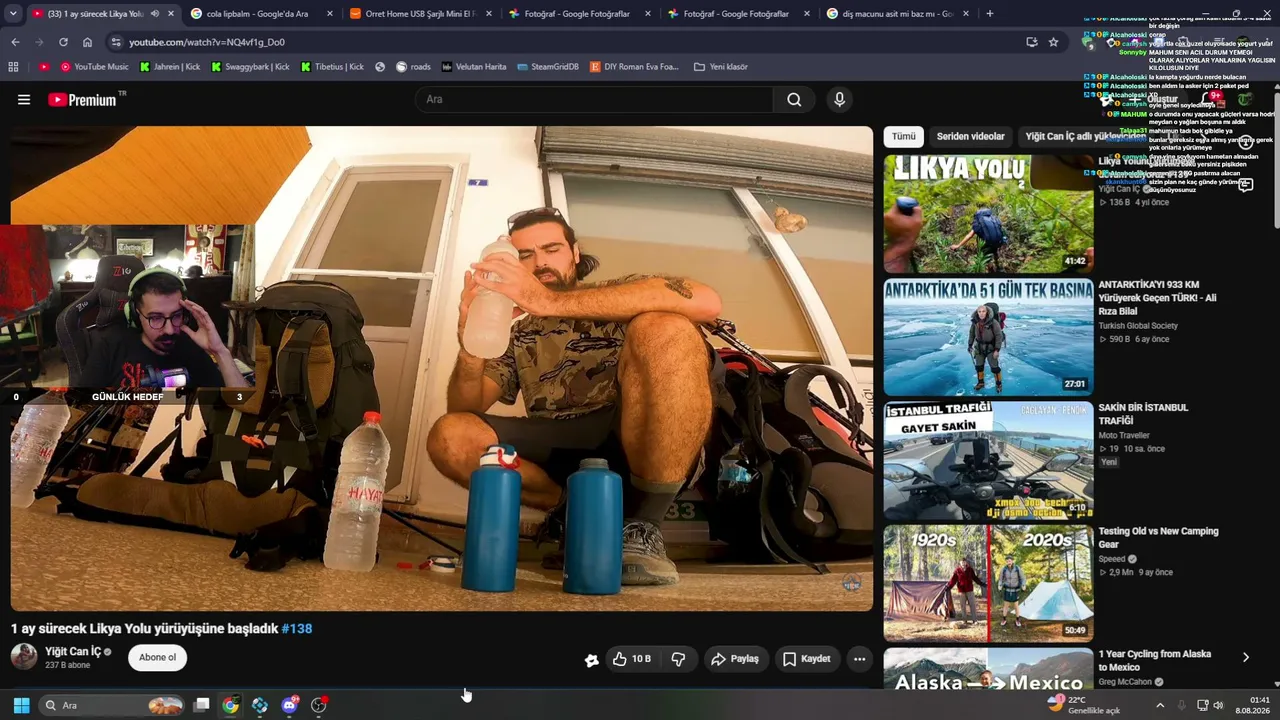The width and height of the screenshot is (1280, 720).
Task: Open the #138 hashtag in the video title
Action: (297, 629)
